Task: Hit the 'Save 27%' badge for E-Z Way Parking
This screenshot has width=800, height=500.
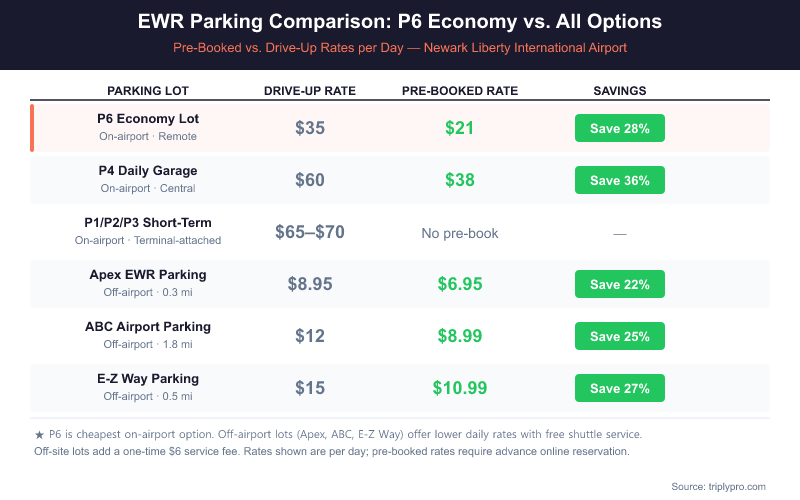Action: pos(619,388)
